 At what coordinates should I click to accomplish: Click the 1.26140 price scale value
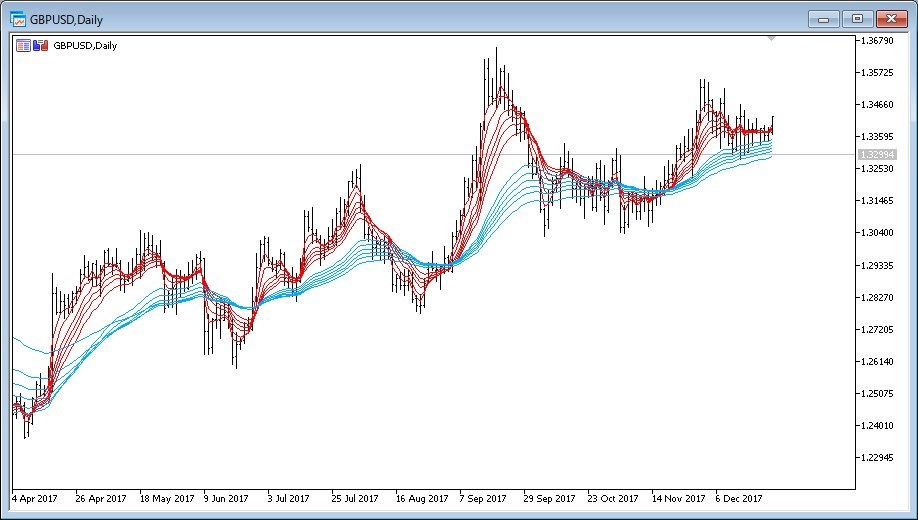pyautogui.click(x=876, y=361)
